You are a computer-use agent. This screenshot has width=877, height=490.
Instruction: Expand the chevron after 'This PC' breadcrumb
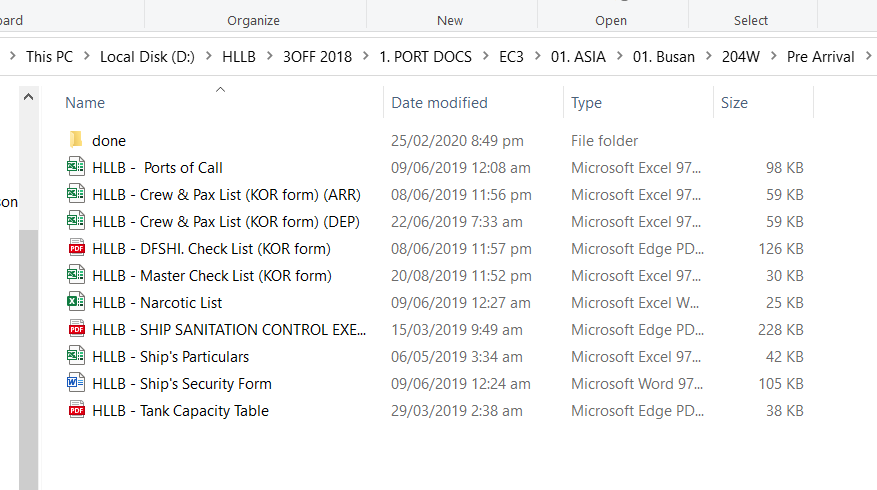[86, 57]
